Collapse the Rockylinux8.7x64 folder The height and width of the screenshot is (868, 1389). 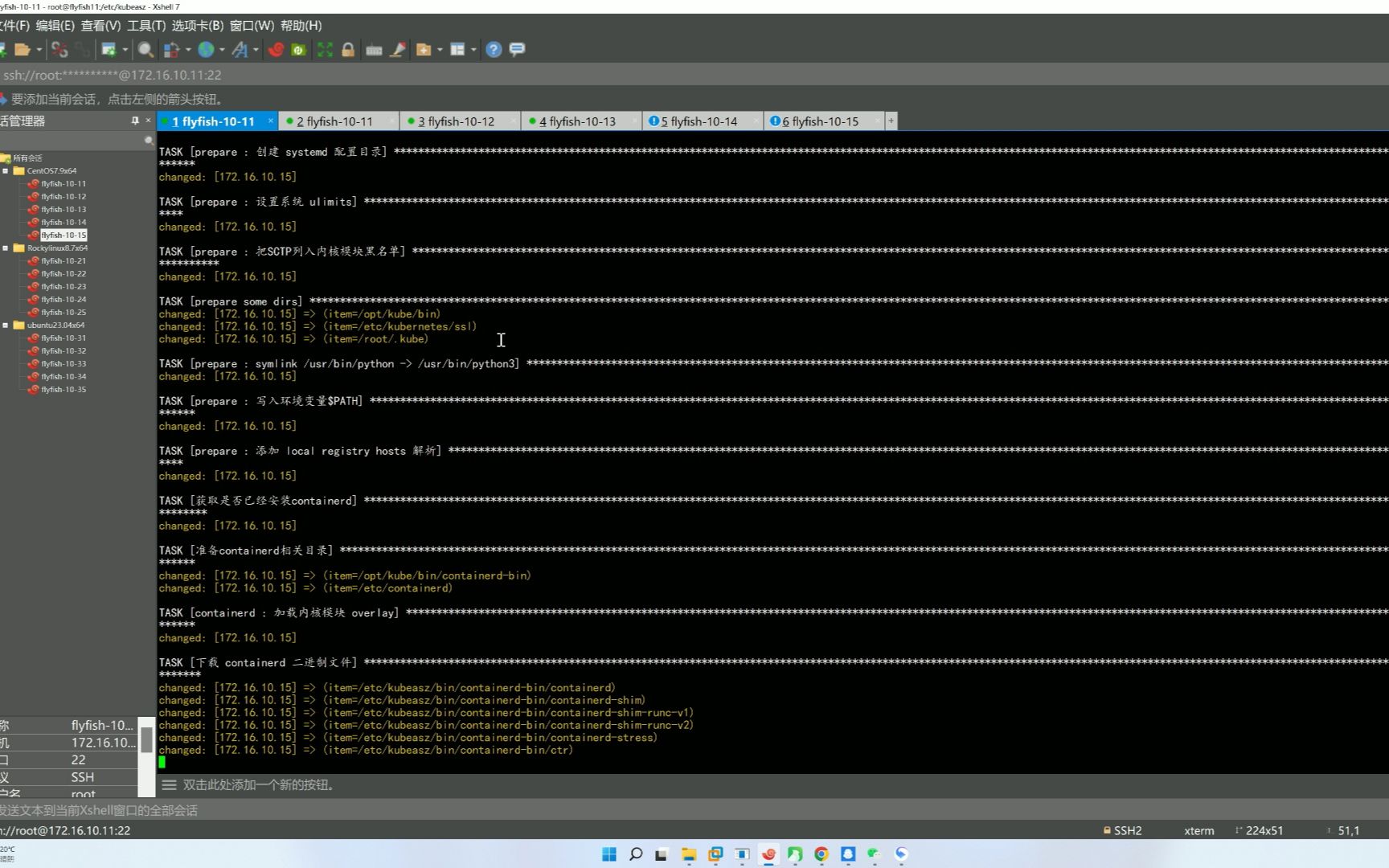(x=6, y=248)
